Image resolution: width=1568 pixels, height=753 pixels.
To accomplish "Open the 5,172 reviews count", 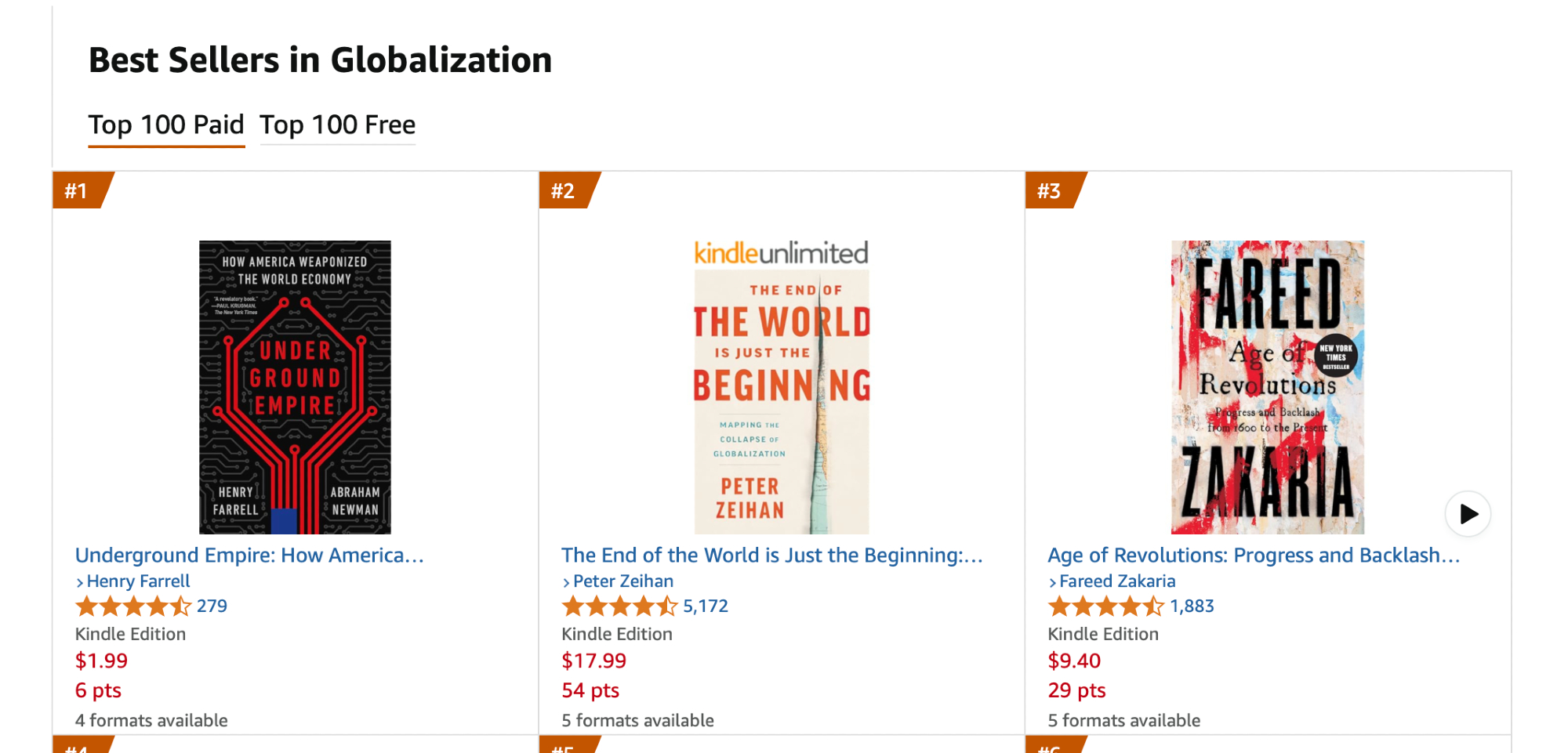I will tap(706, 606).
